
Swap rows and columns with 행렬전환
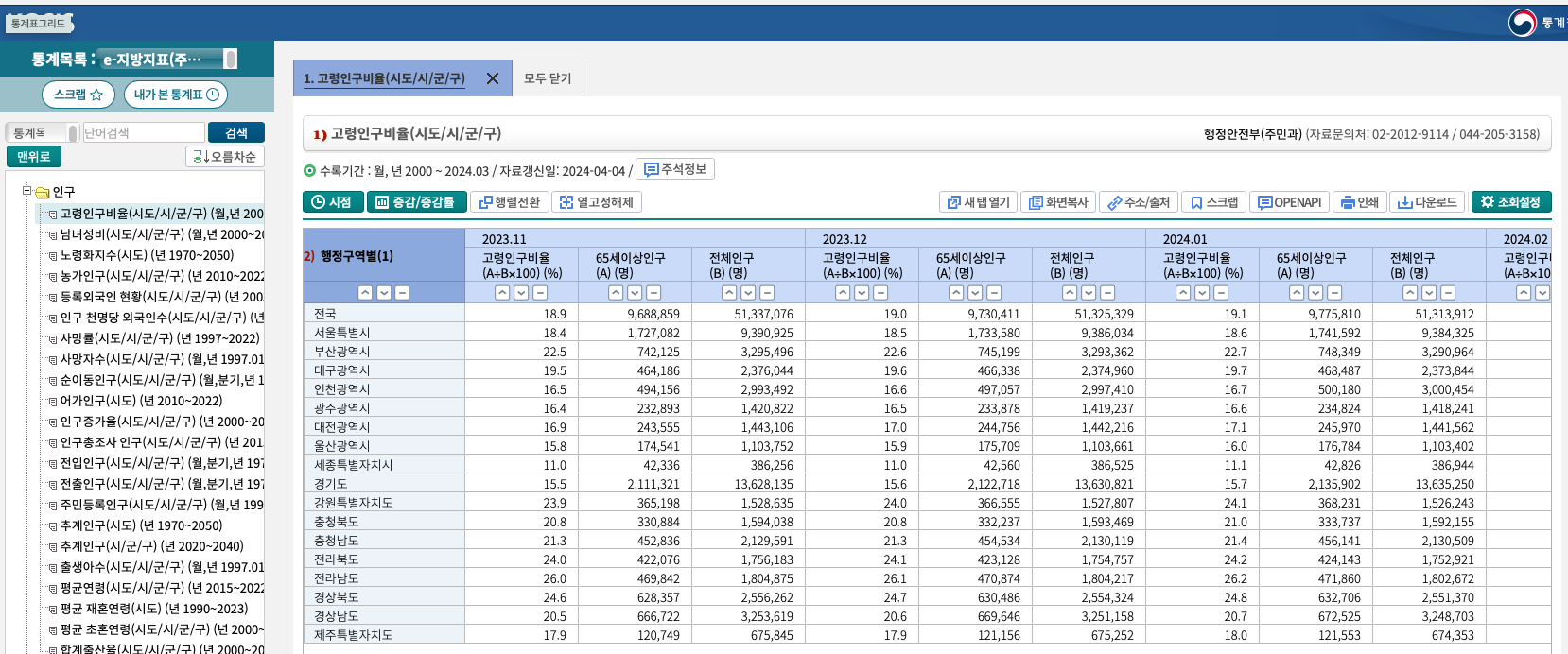pyautogui.click(x=509, y=202)
